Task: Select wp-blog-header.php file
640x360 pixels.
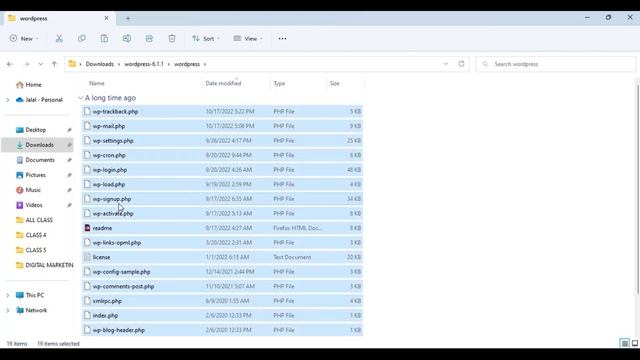Action: [x=222, y=330]
